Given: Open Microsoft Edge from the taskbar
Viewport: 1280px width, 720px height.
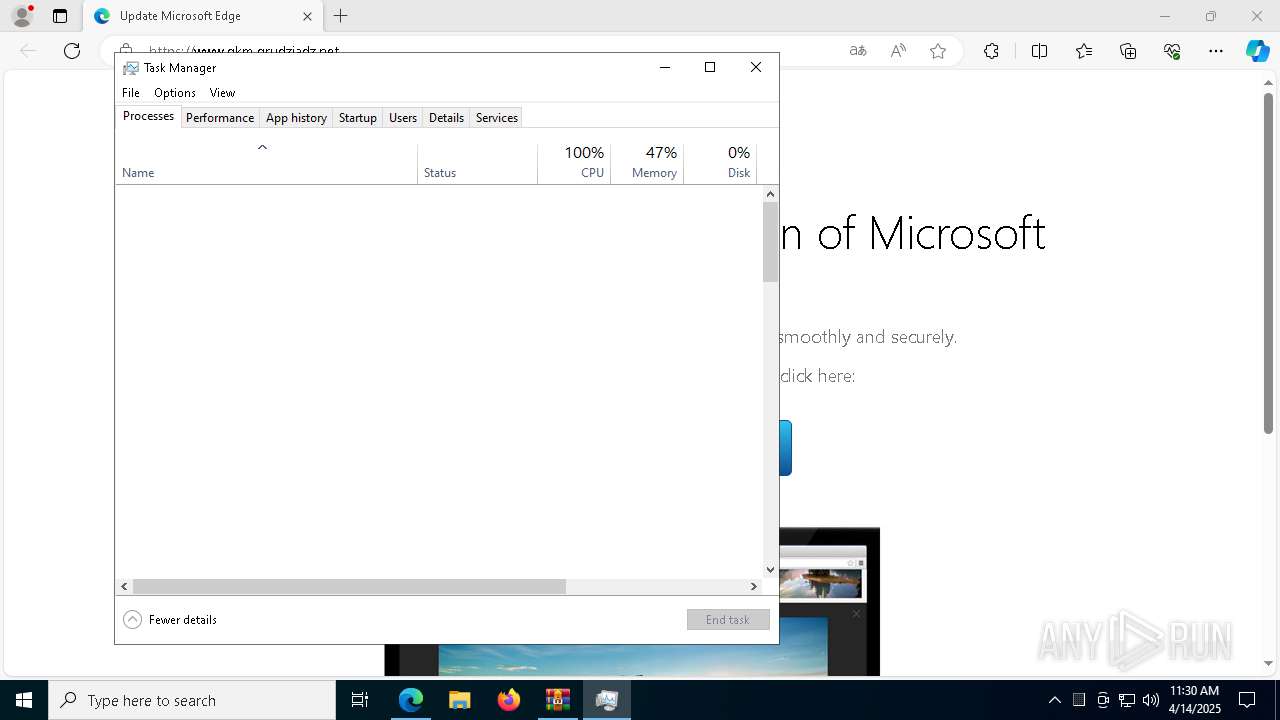Looking at the screenshot, I should pyautogui.click(x=411, y=700).
